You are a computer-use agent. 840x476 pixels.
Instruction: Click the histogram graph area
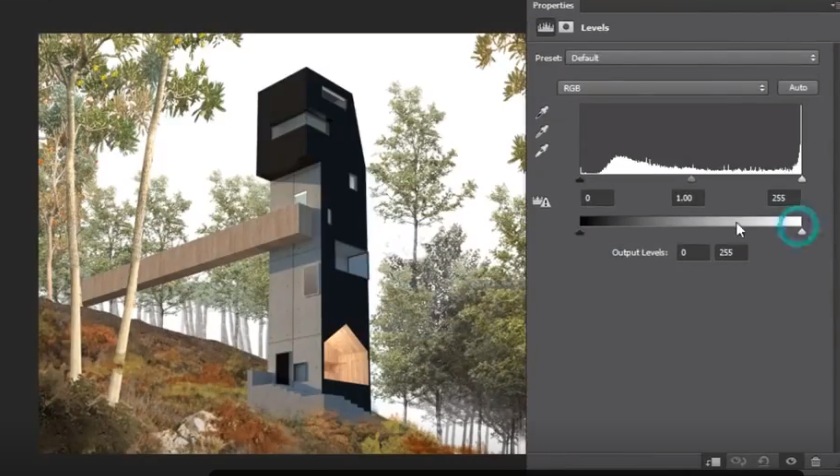(x=691, y=139)
